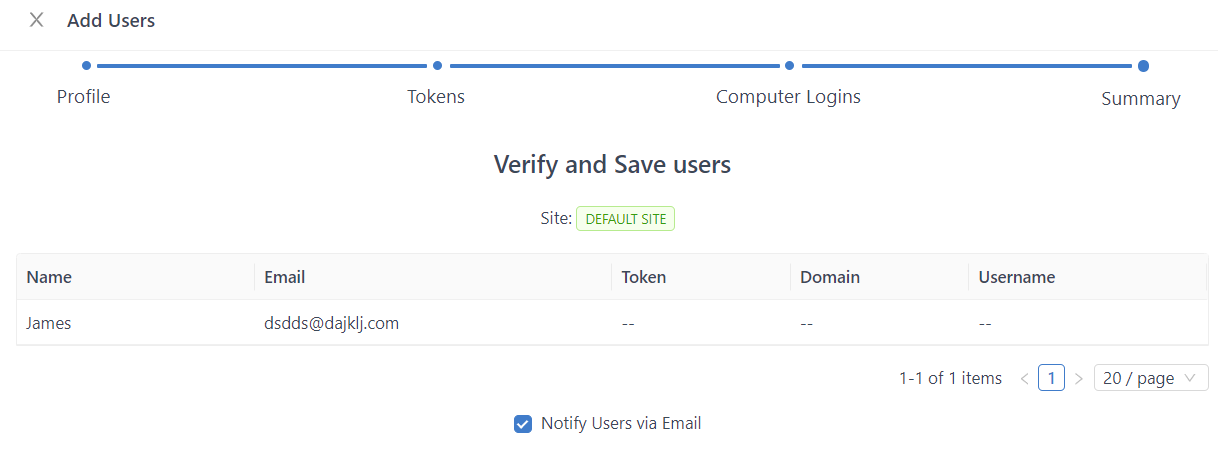Go to the Profile step label
1218x450 pixels.
(83, 97)
